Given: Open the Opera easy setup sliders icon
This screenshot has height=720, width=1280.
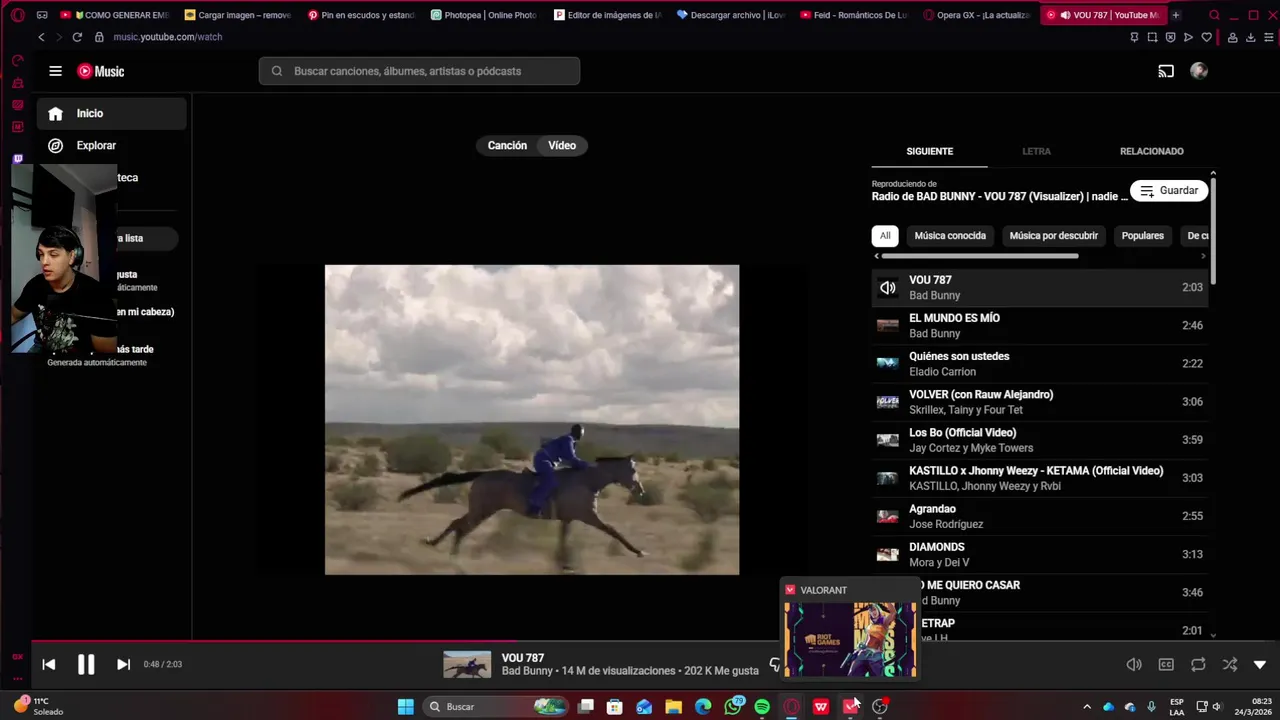Looking at the screenshot, I should (1270, 37).
